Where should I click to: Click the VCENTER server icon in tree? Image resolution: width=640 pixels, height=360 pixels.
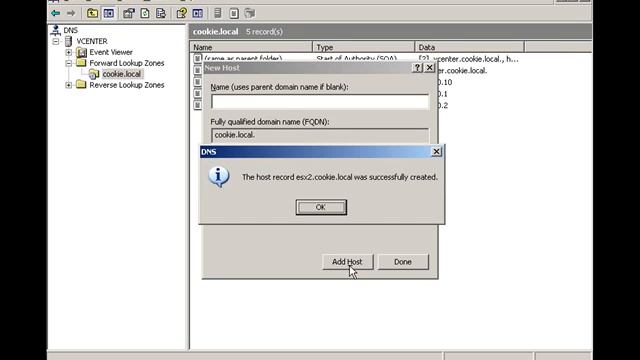(69, 41)
